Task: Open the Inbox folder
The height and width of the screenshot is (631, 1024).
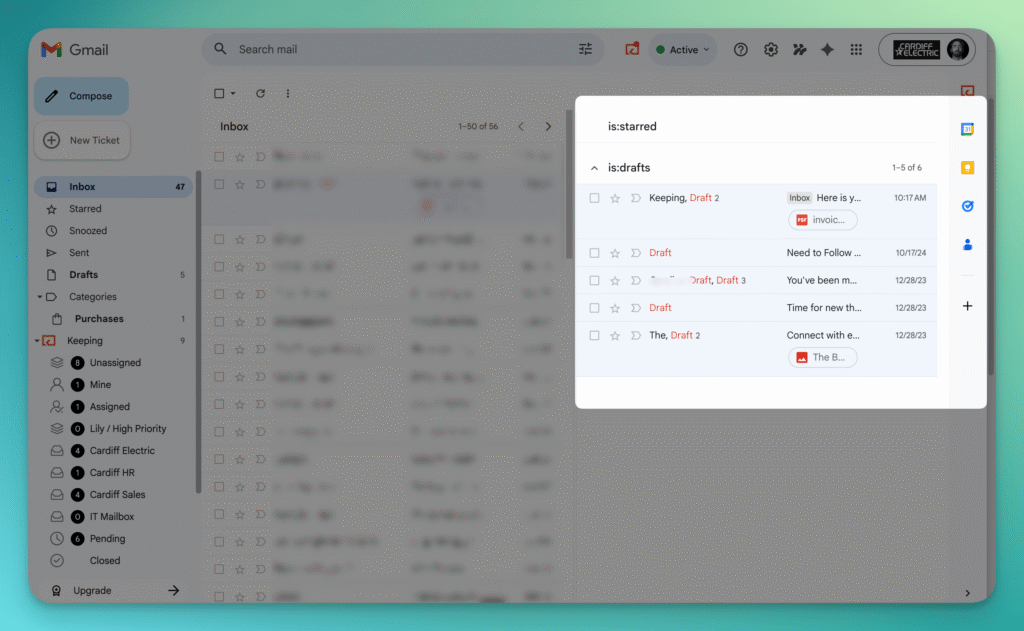Action: click(113, 187)
